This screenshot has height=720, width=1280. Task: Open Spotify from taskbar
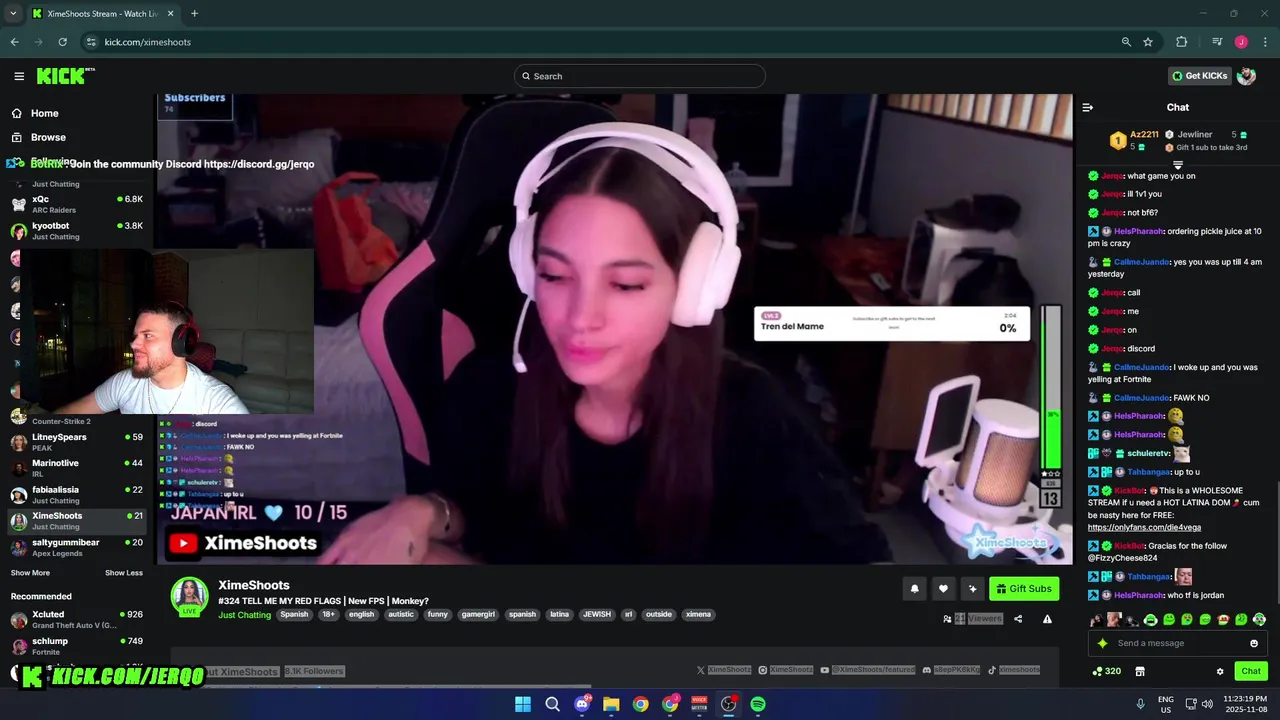click(x=758, y=704)
